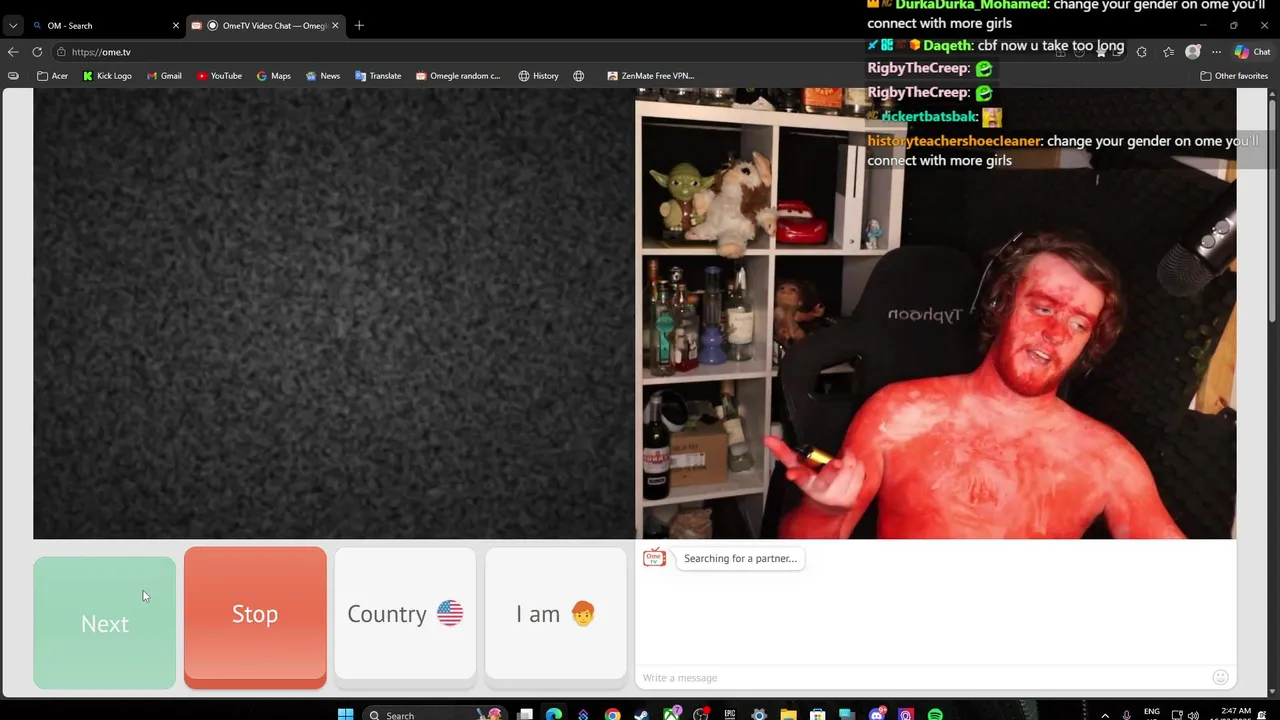The height and width of the screenshot is (720, 1280).
Task: Open the ZenMate Free VPN bookmark
Action: click(650, 76)
